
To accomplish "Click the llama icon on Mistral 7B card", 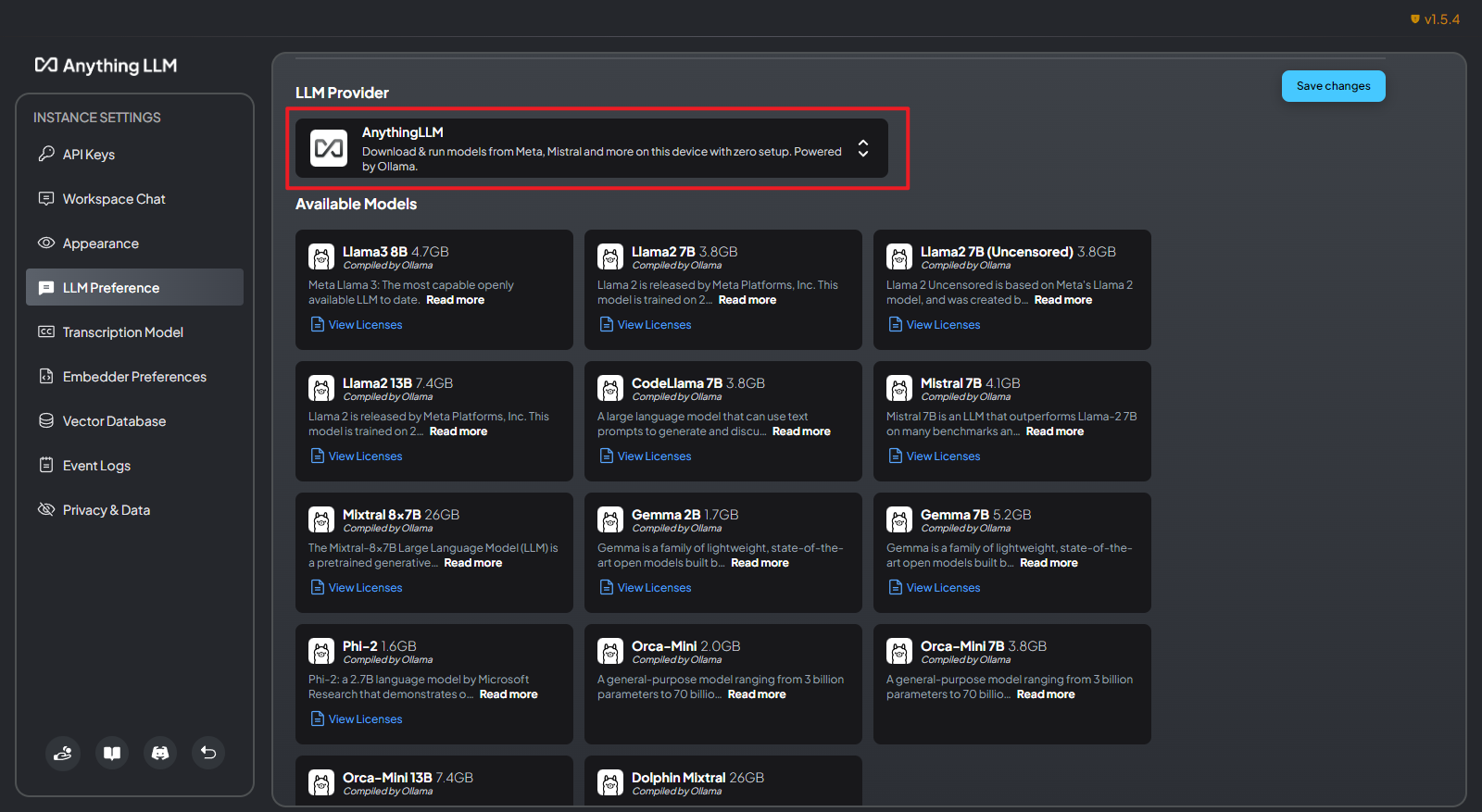I will pos(898,389).
